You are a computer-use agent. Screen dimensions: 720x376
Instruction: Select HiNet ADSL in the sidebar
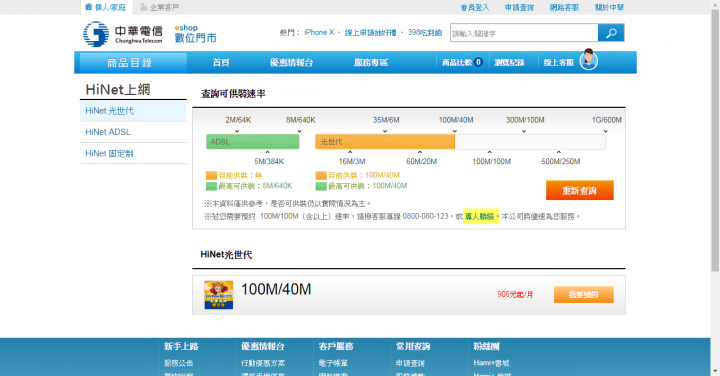[133, 132]
